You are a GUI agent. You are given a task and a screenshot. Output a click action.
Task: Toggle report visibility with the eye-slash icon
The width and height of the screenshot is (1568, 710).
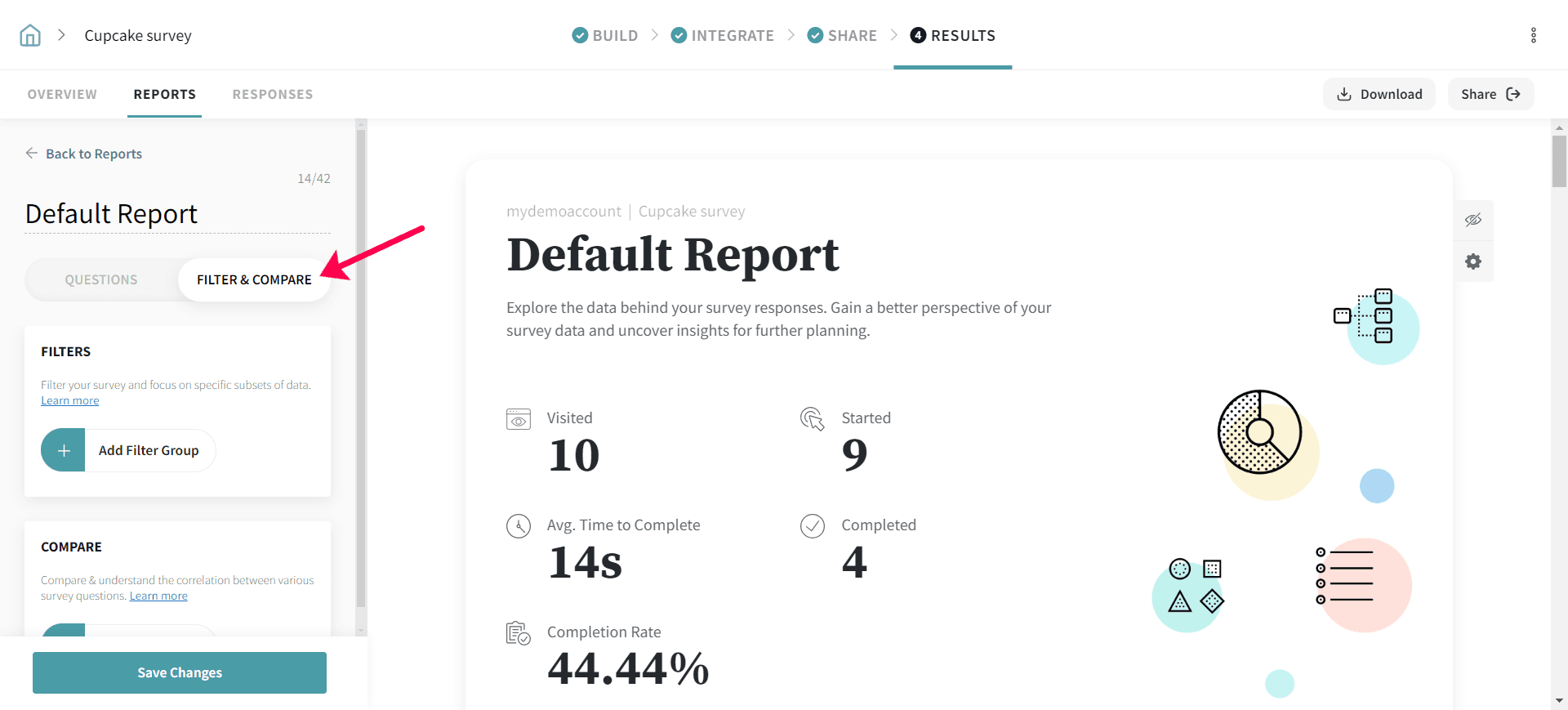(1472, 220)
